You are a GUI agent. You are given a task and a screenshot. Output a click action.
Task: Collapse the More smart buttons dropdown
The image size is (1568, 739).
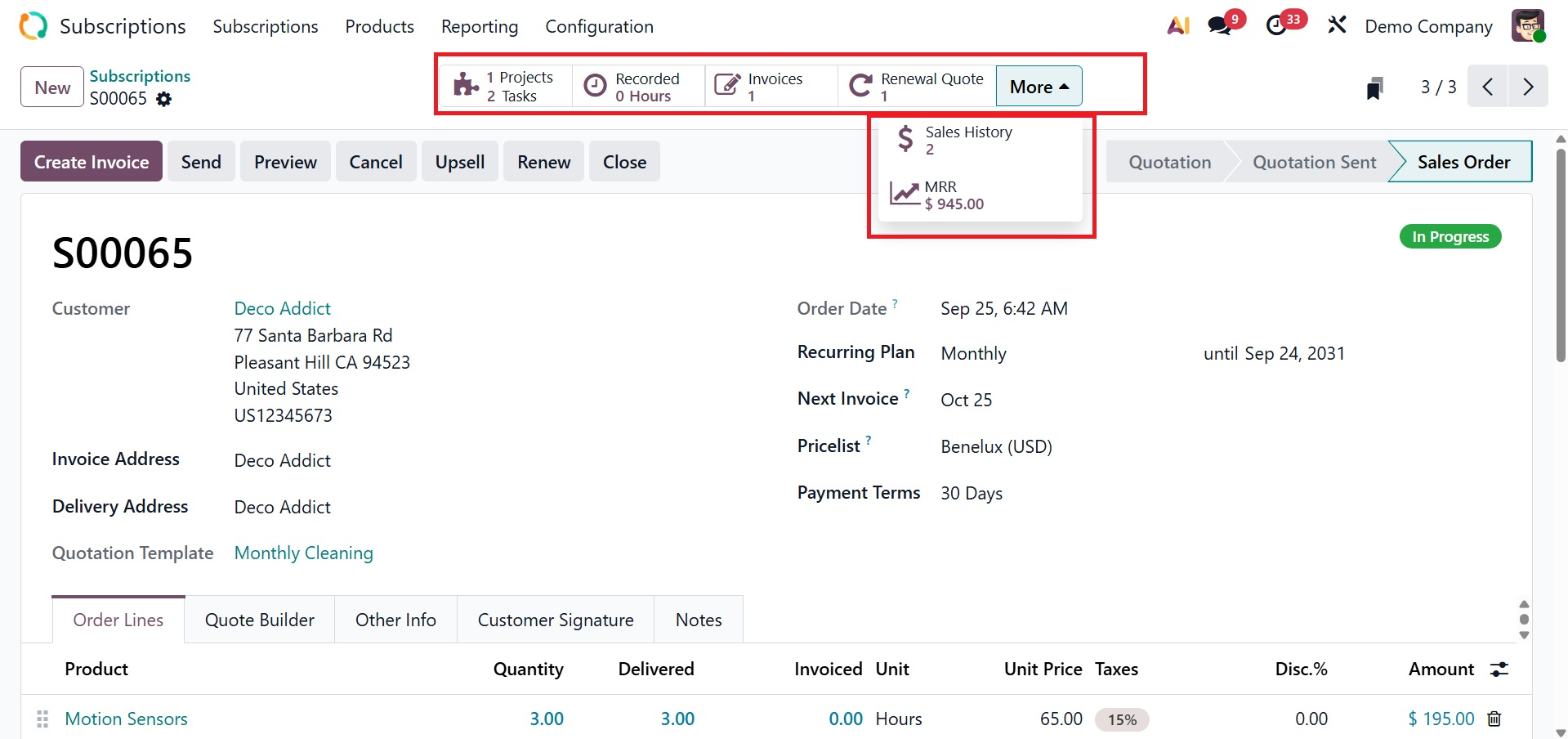point(1039,87)
